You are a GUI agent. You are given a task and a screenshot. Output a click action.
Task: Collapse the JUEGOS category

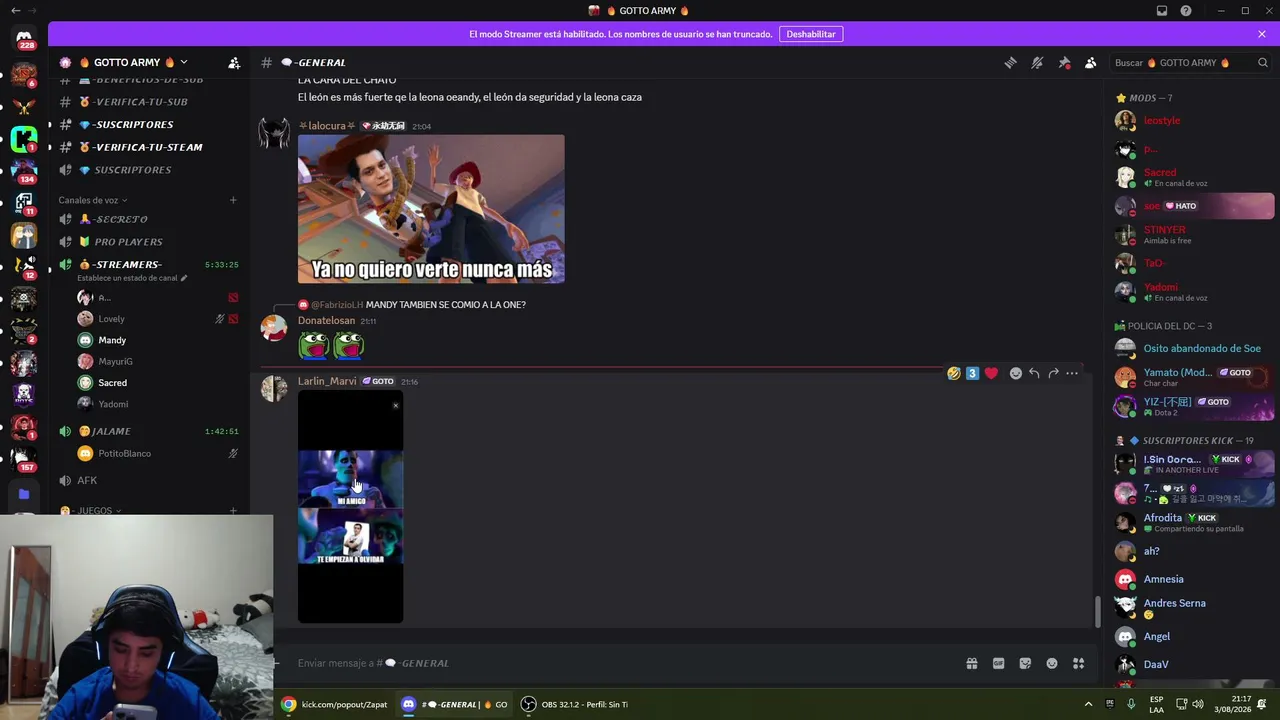90,511
